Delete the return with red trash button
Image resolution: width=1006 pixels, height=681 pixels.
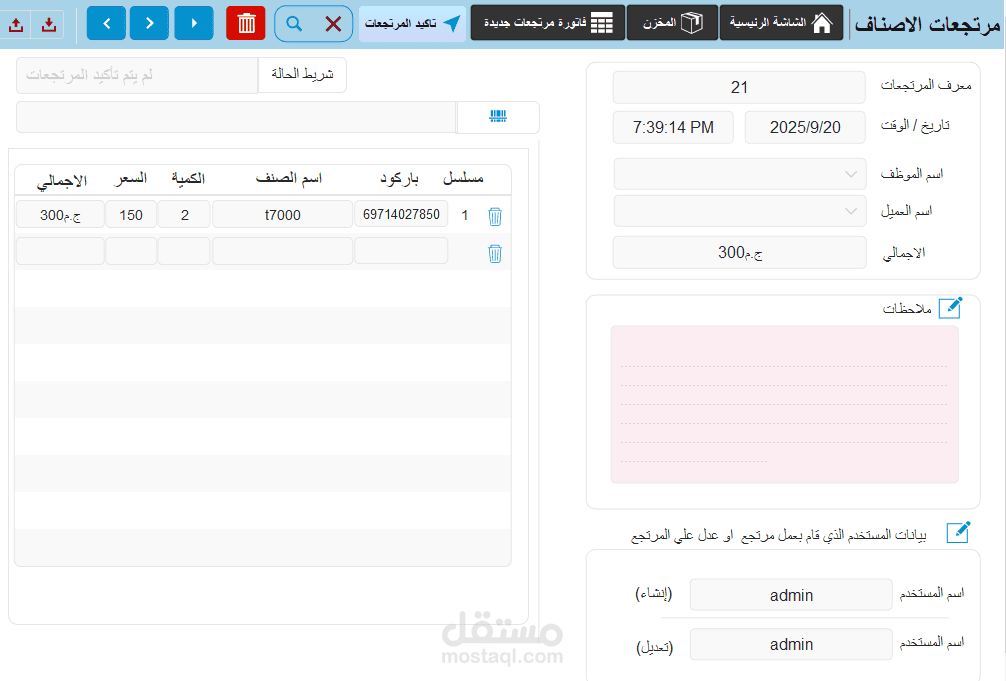[246, 24]
